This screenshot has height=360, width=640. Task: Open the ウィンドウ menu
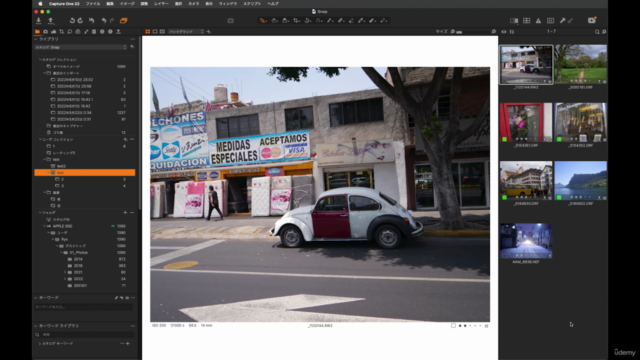pyautogui.click(x=228, y=4)
